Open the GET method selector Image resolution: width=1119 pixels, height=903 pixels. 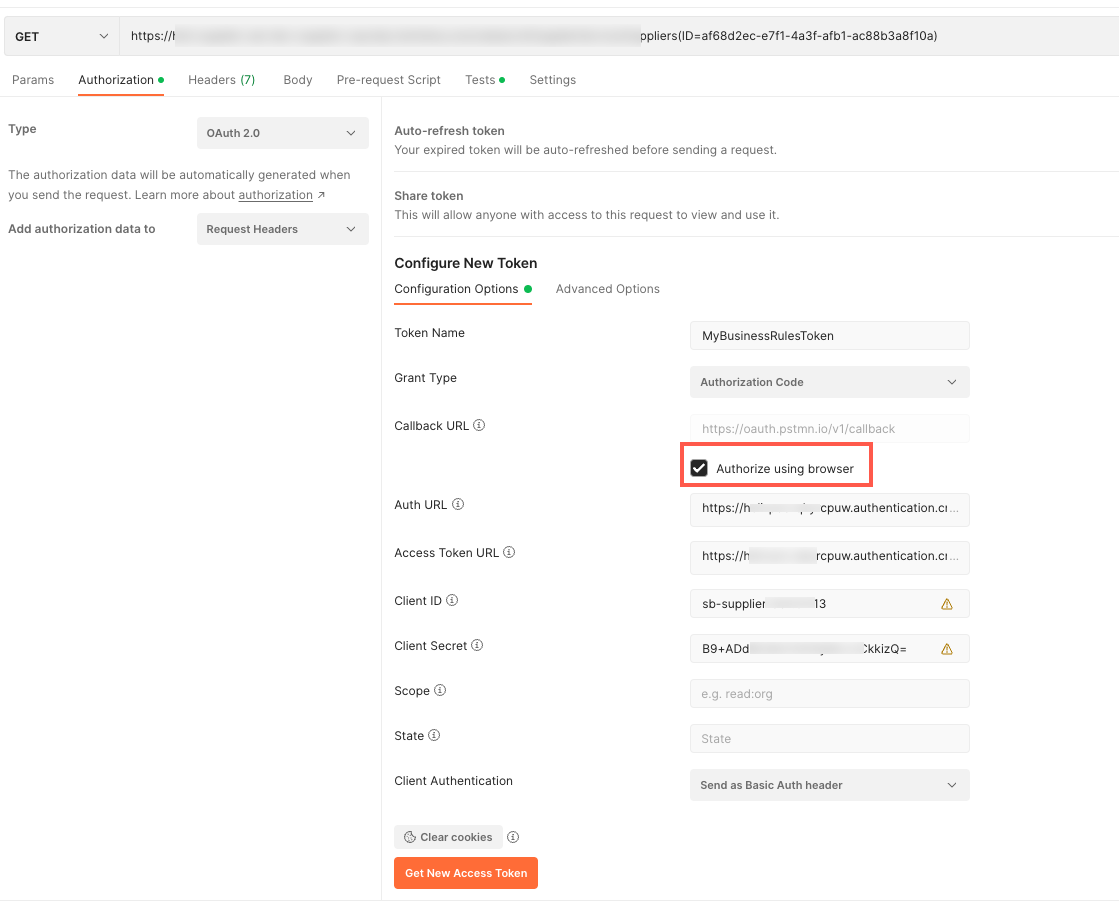[60, 35]
